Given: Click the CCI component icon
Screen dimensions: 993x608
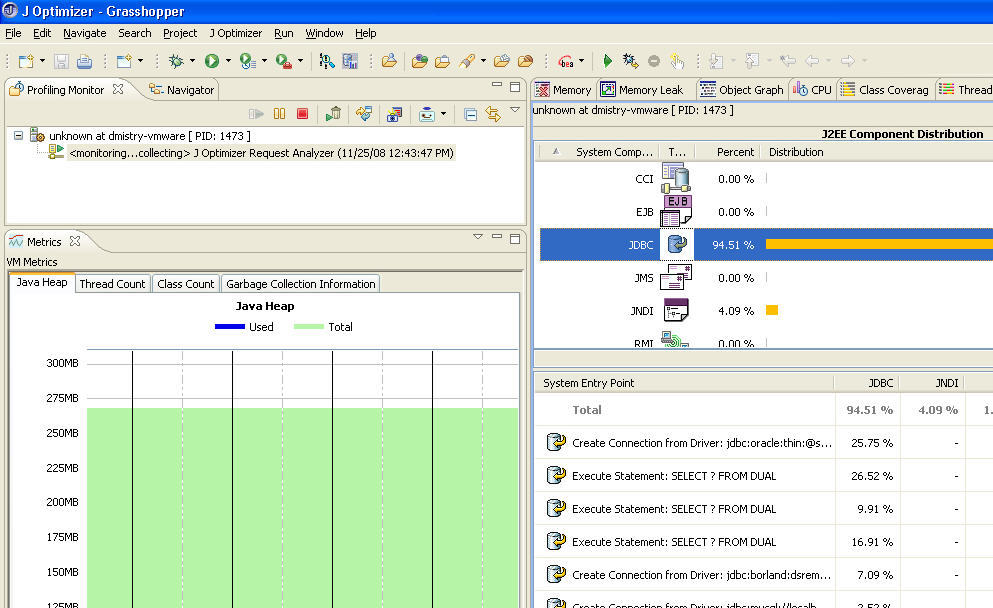Looking at the screenshot, I should pos(676,178).
